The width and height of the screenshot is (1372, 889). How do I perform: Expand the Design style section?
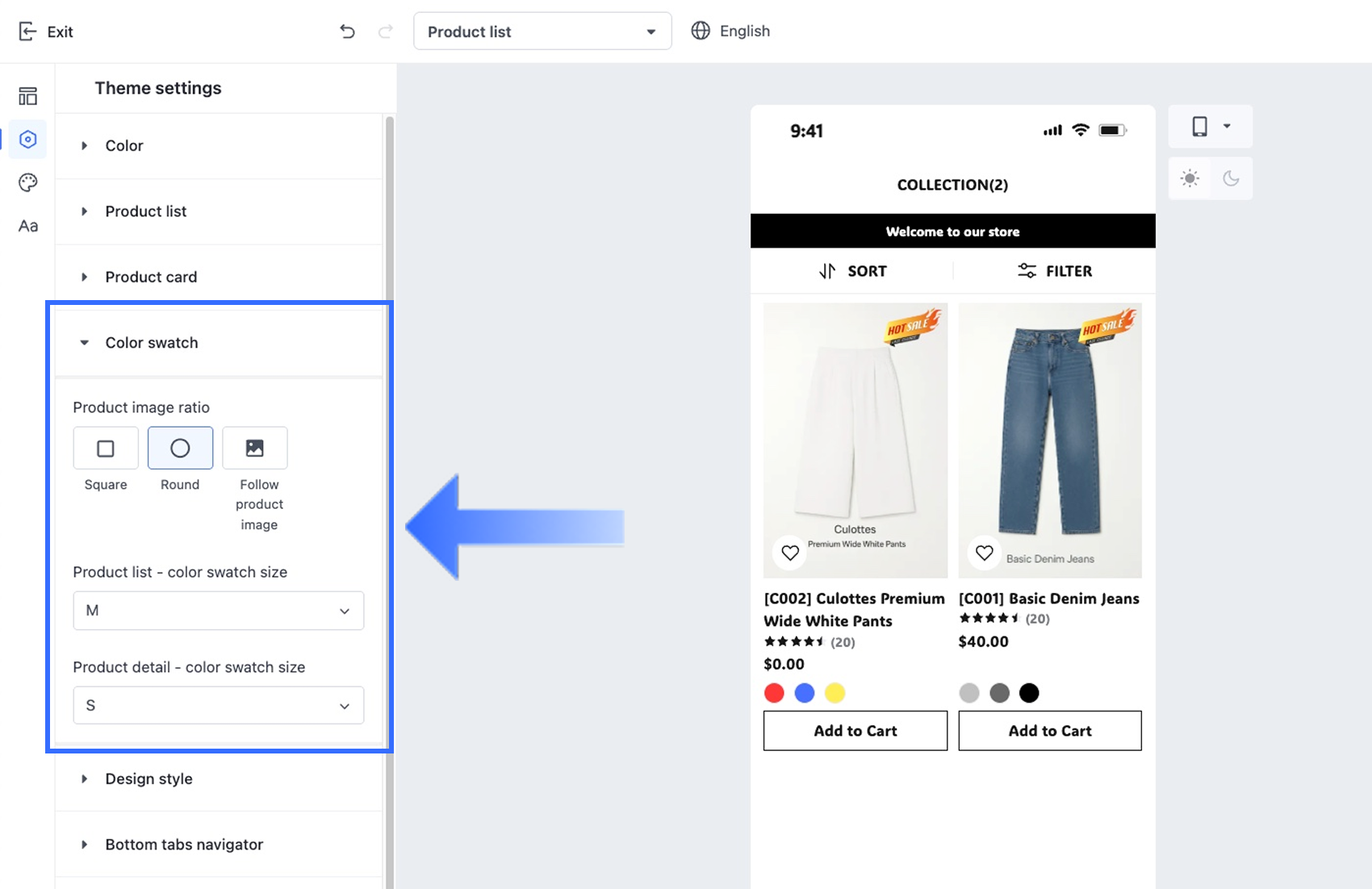click(x=148, y=778)
